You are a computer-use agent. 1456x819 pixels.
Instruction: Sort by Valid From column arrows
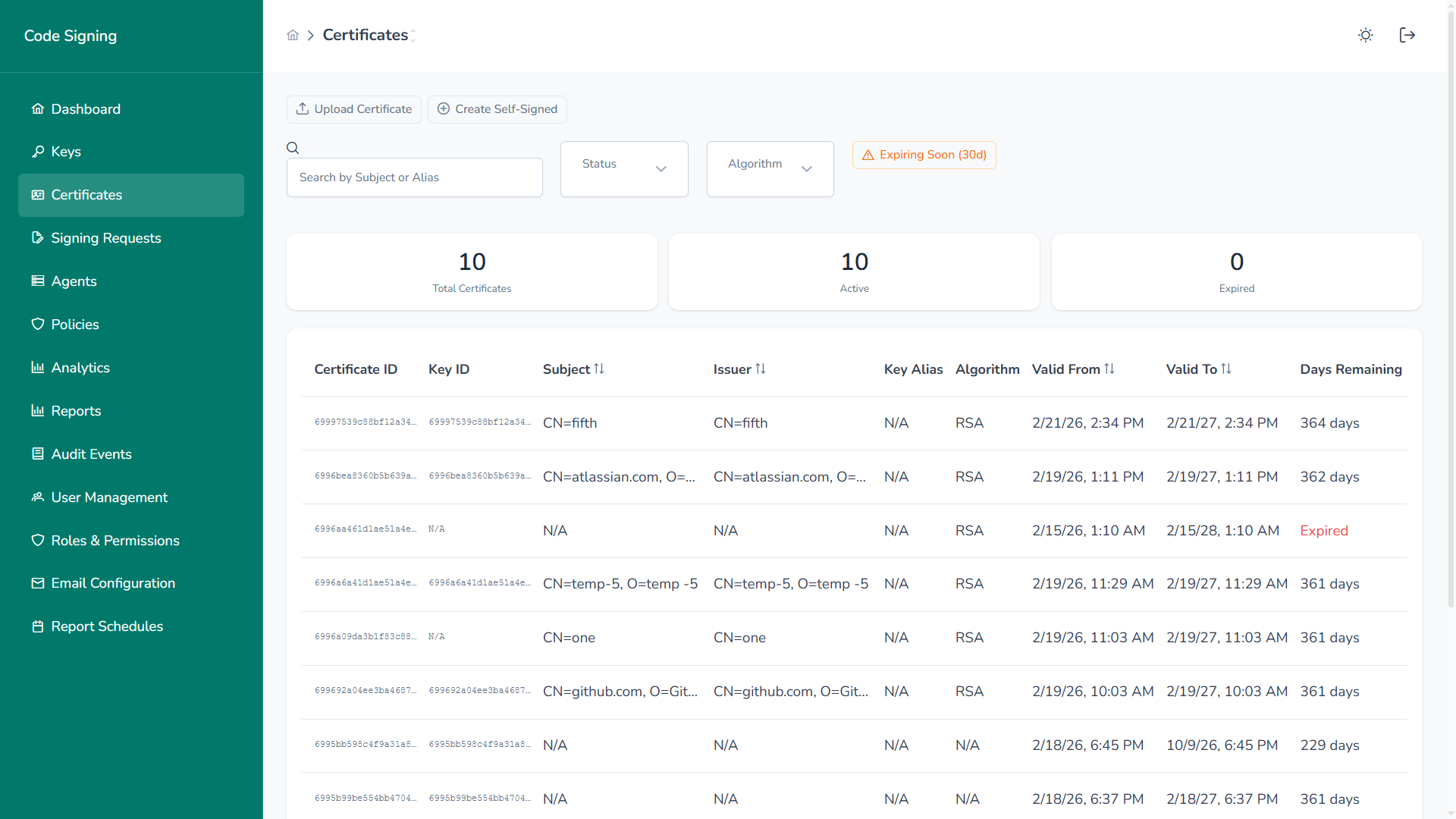1109,369
